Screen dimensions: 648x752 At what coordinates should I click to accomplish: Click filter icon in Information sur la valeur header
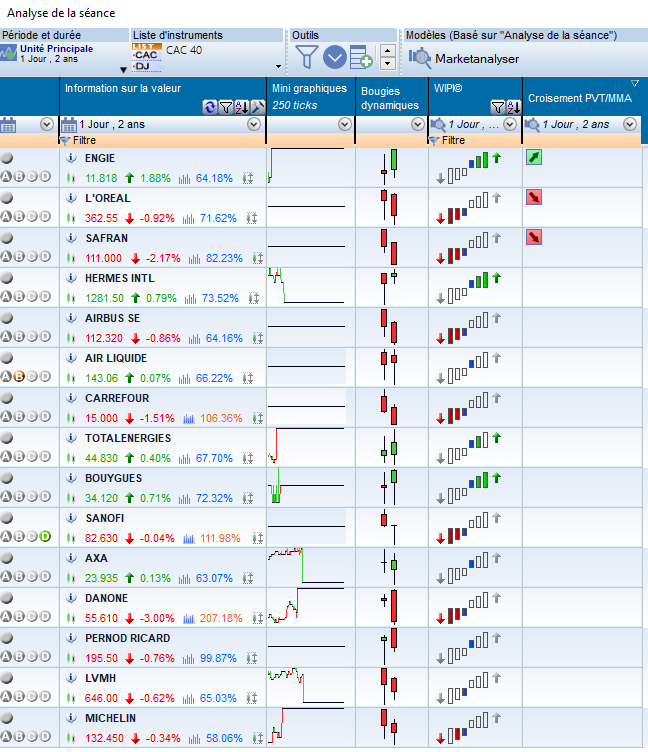[x=225, y=107]
